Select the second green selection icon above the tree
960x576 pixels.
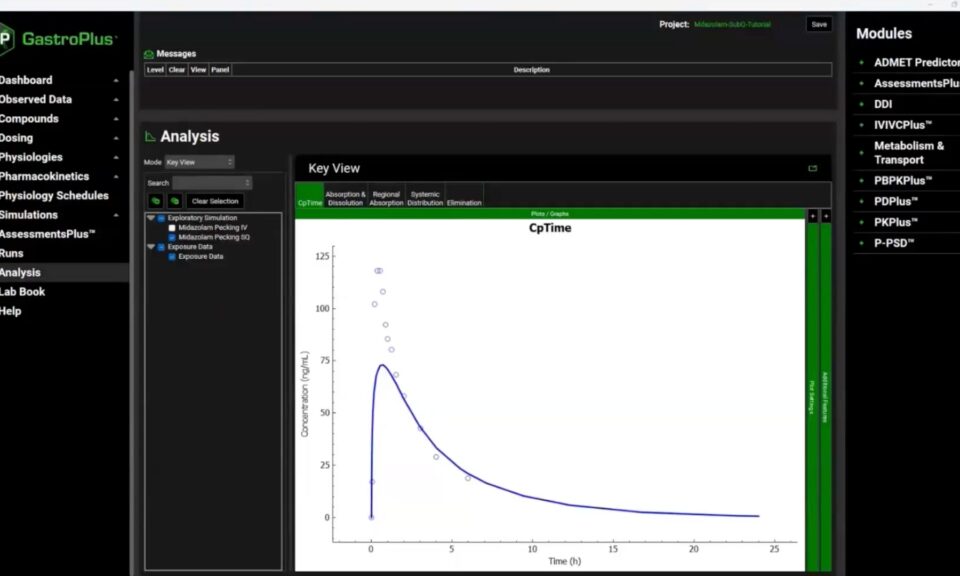pos(174,201)
